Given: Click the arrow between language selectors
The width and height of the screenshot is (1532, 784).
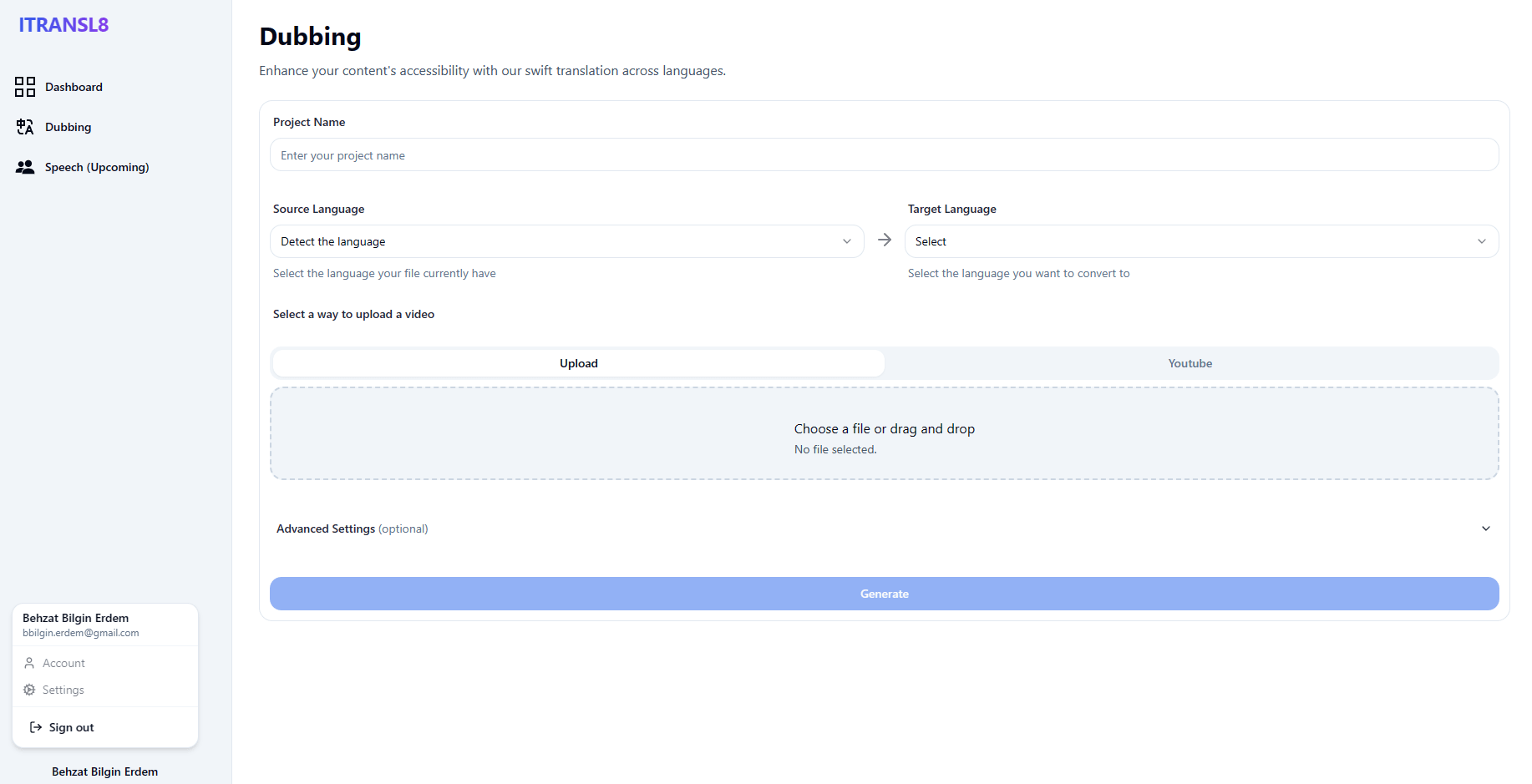Looking at the screenshot, I should [x=885, y=240].
